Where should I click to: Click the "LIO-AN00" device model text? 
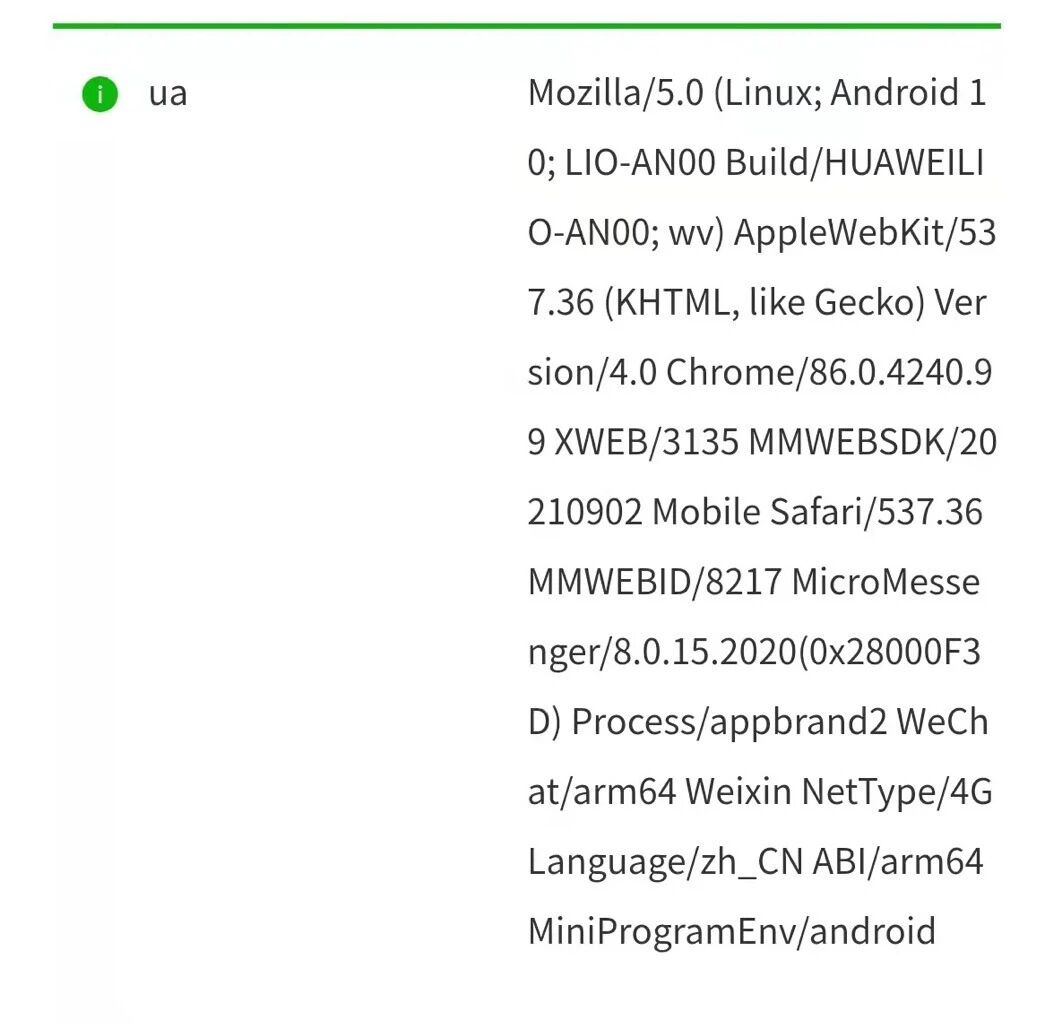[x=640, y=164]
